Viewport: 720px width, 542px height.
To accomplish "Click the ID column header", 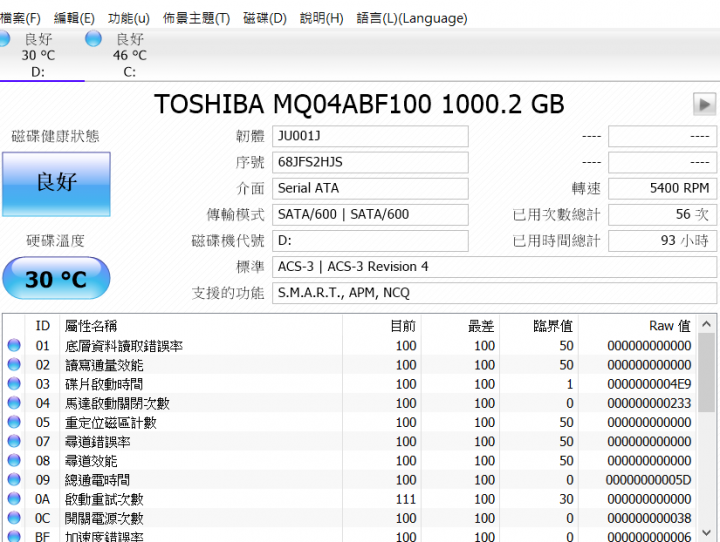I will point(42,326).
